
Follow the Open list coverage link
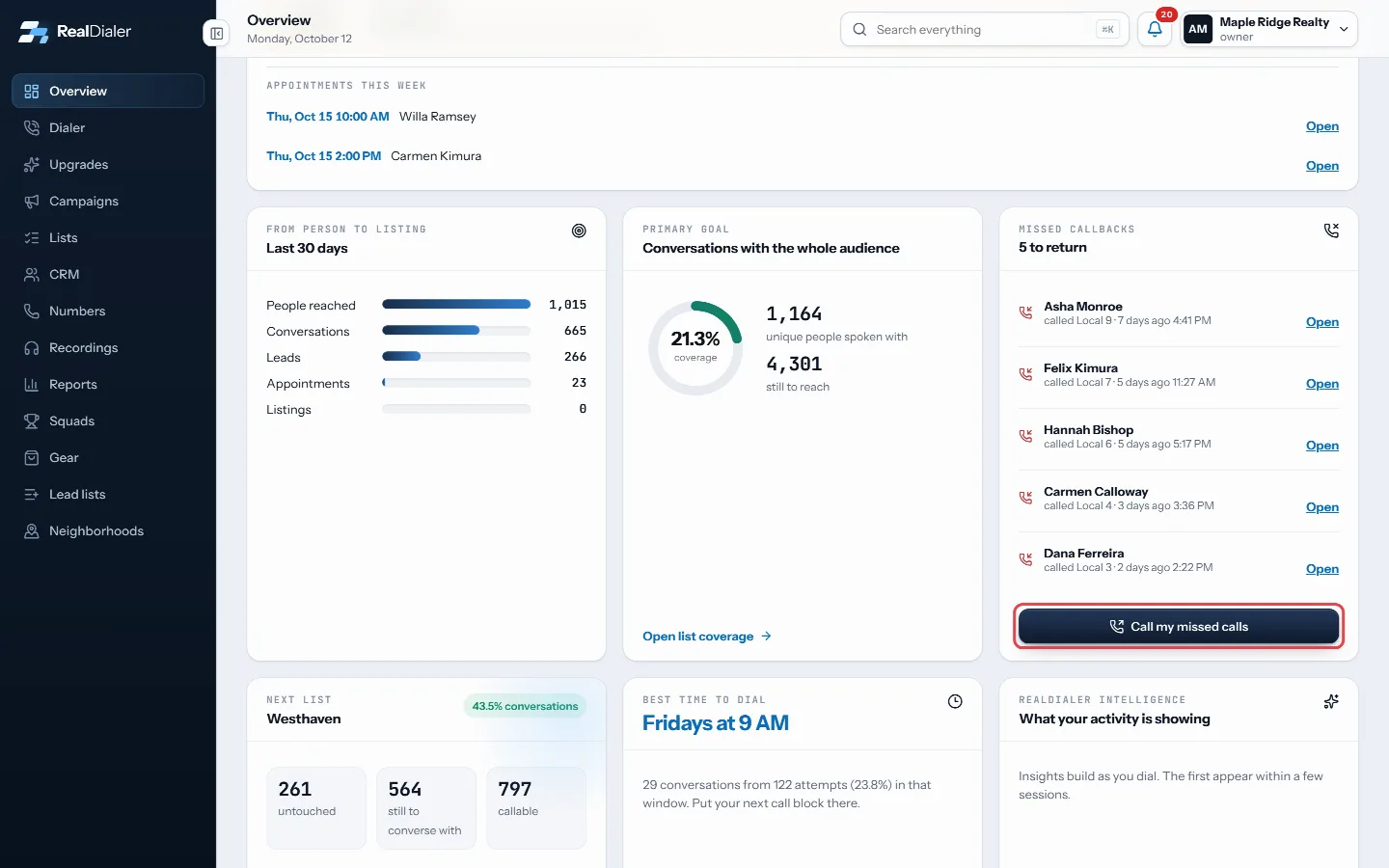tap(707, 637)
